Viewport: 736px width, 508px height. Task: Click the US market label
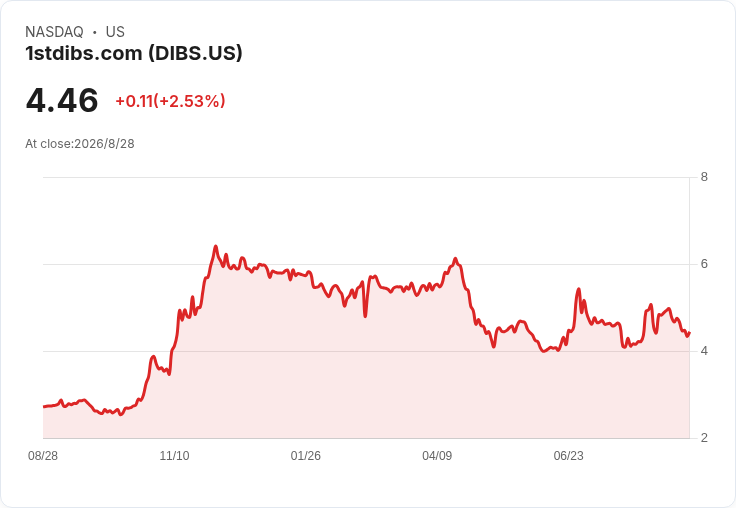[x=115, y=32]
